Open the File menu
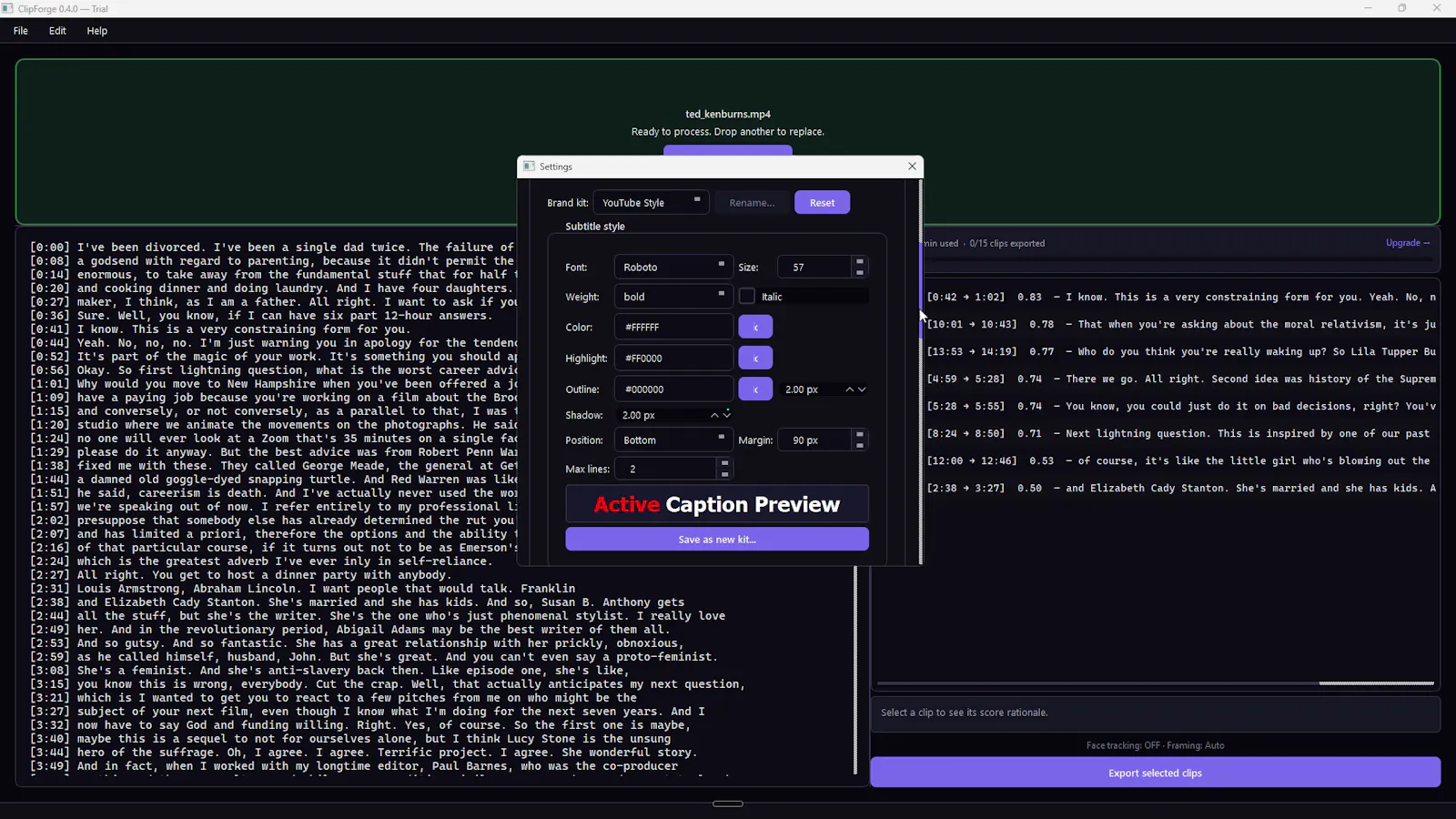 pos(21,31)
